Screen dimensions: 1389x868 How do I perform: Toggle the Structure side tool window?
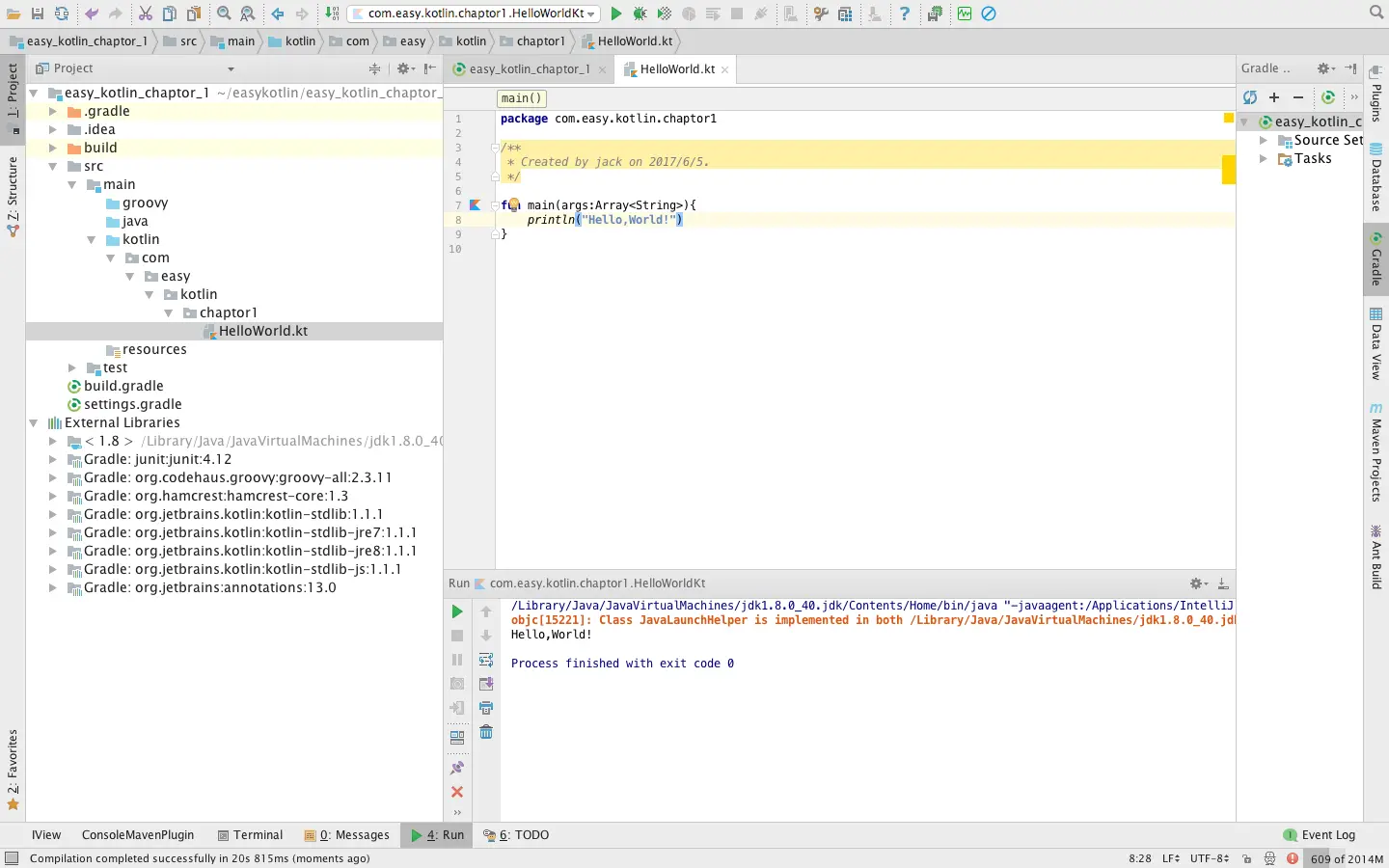point(13,197)
